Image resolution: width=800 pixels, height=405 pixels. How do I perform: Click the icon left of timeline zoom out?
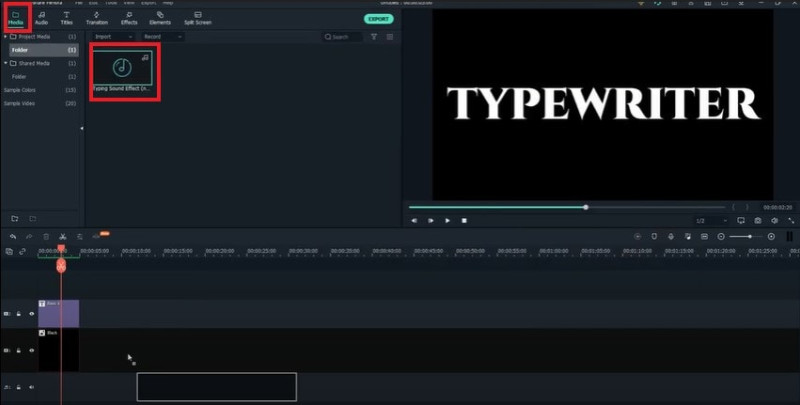tap(704, 237)
